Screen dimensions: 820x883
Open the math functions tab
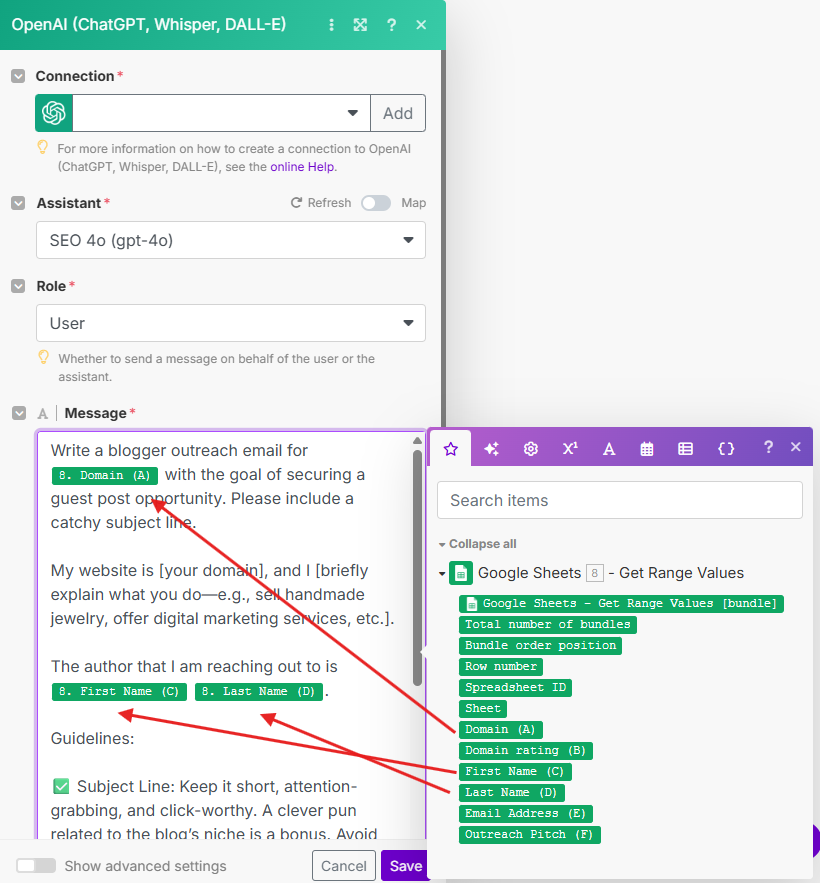click(x=570, y=449)
